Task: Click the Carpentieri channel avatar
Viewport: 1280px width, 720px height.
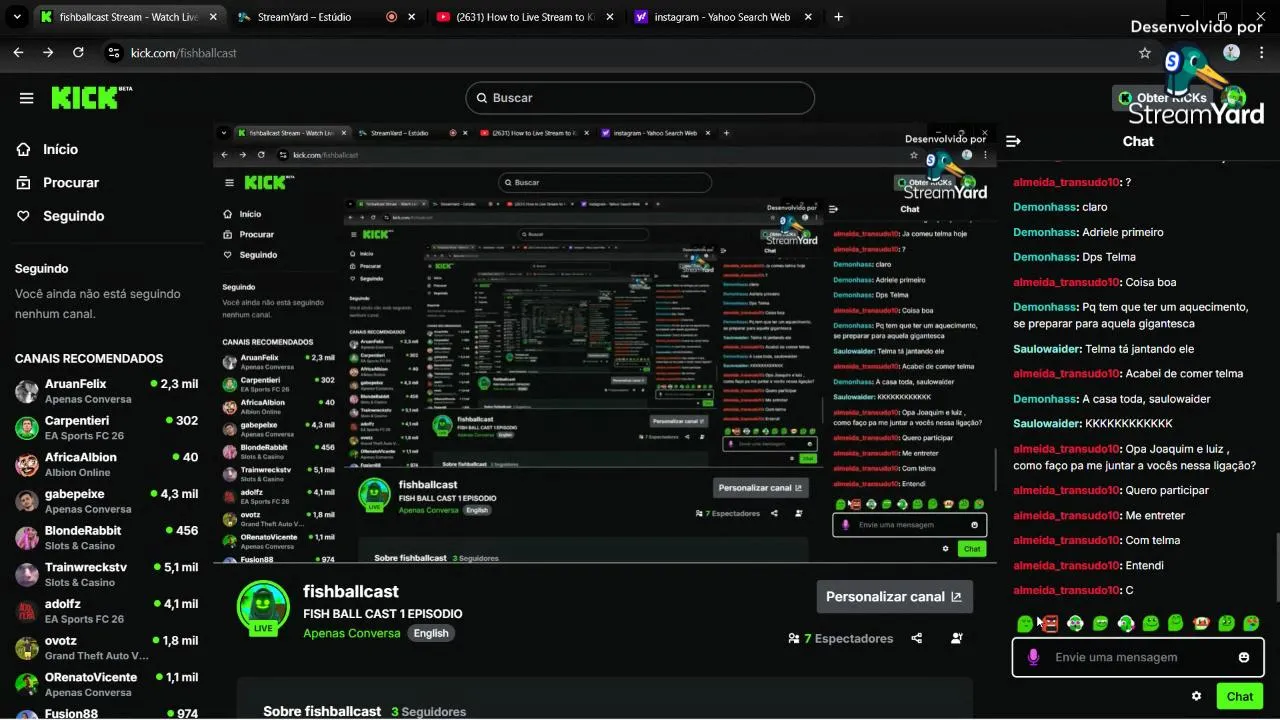Action: coord(27,428)
